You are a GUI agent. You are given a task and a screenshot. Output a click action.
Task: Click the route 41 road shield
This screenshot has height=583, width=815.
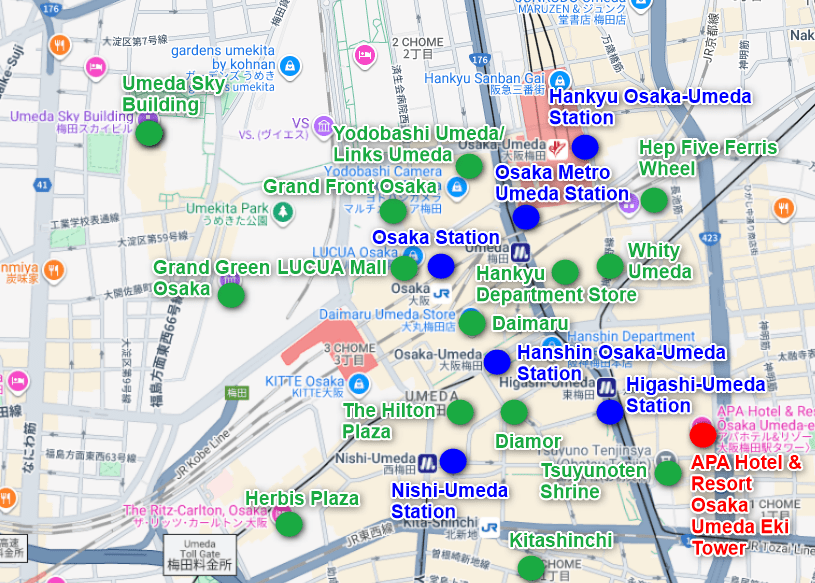[42, 185]
